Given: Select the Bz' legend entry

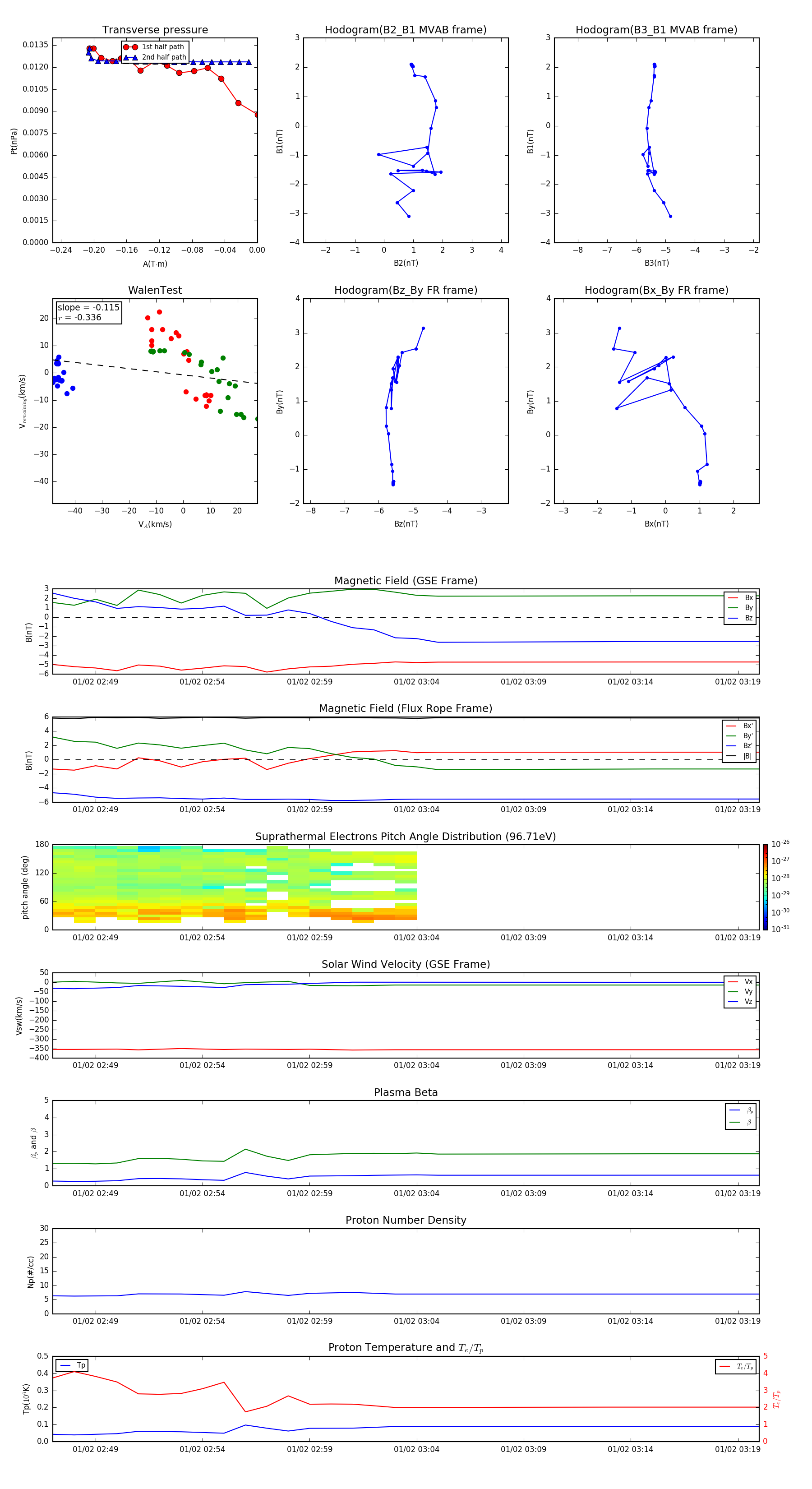Looking at the screenshot, I should pos(740,746).
